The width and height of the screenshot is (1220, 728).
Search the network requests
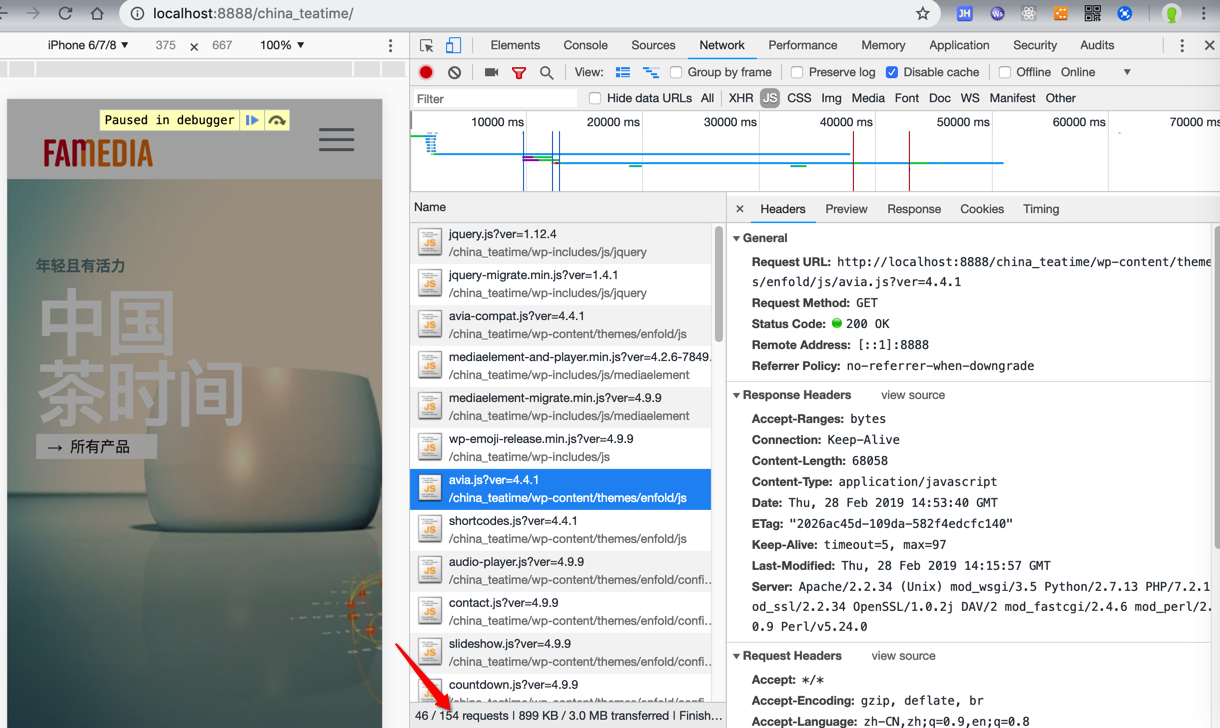[546, 72]
